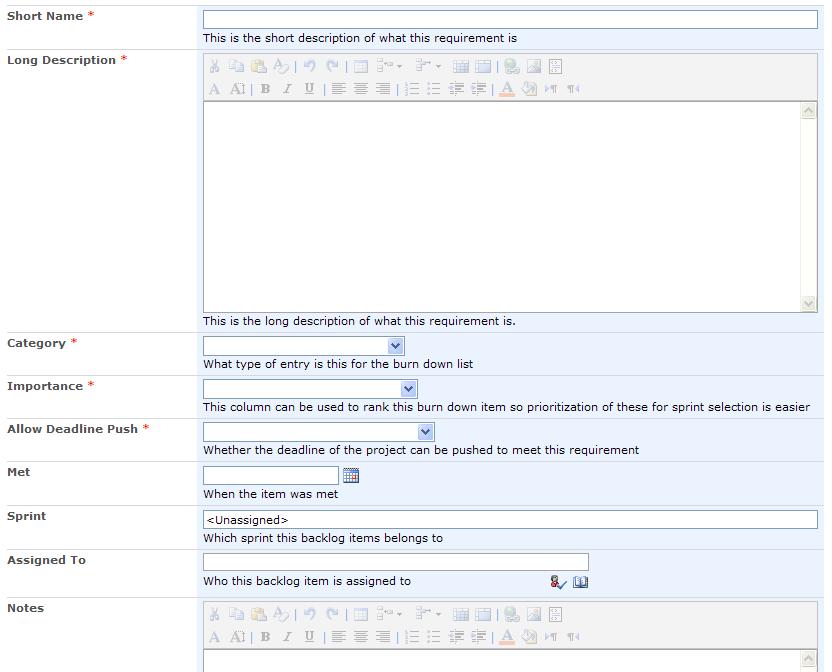
Task: Click numbered list in Long Description toolbar
Action: (x=412, y=89)
